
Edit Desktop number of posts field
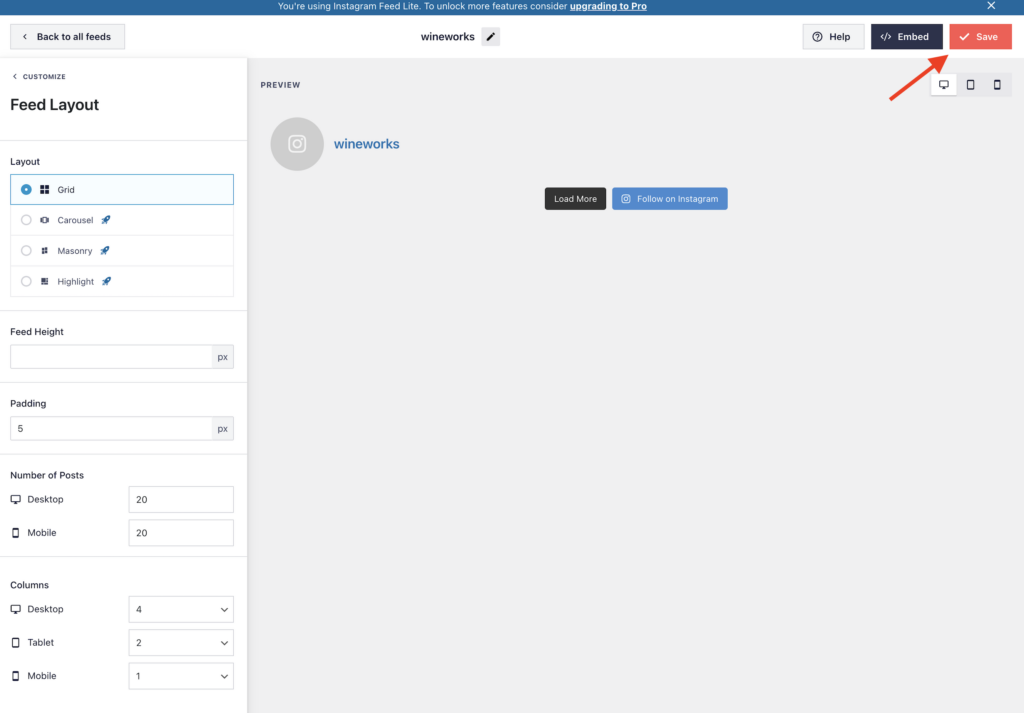tap(181, 499)
